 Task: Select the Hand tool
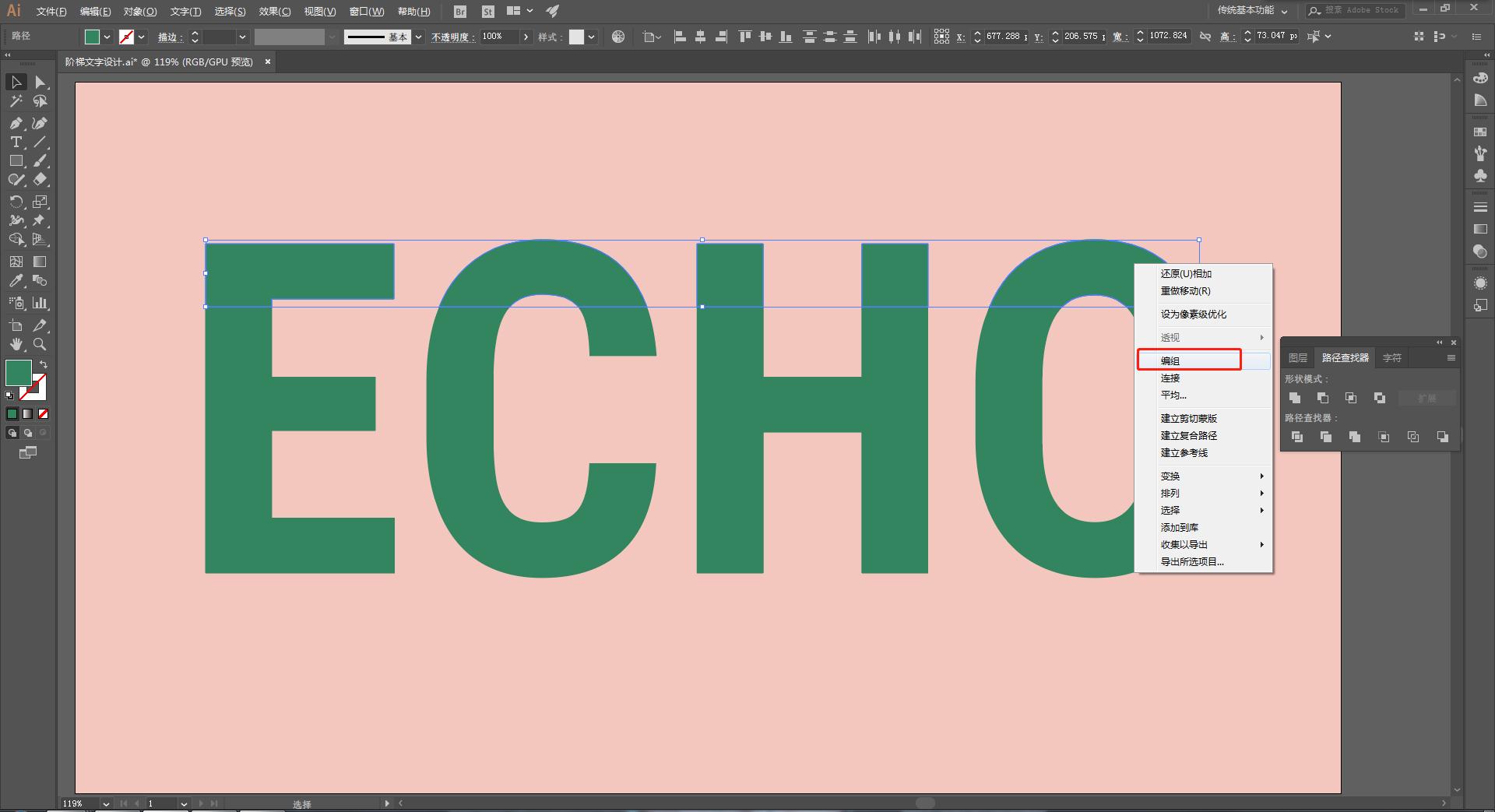tap(16, 344)
